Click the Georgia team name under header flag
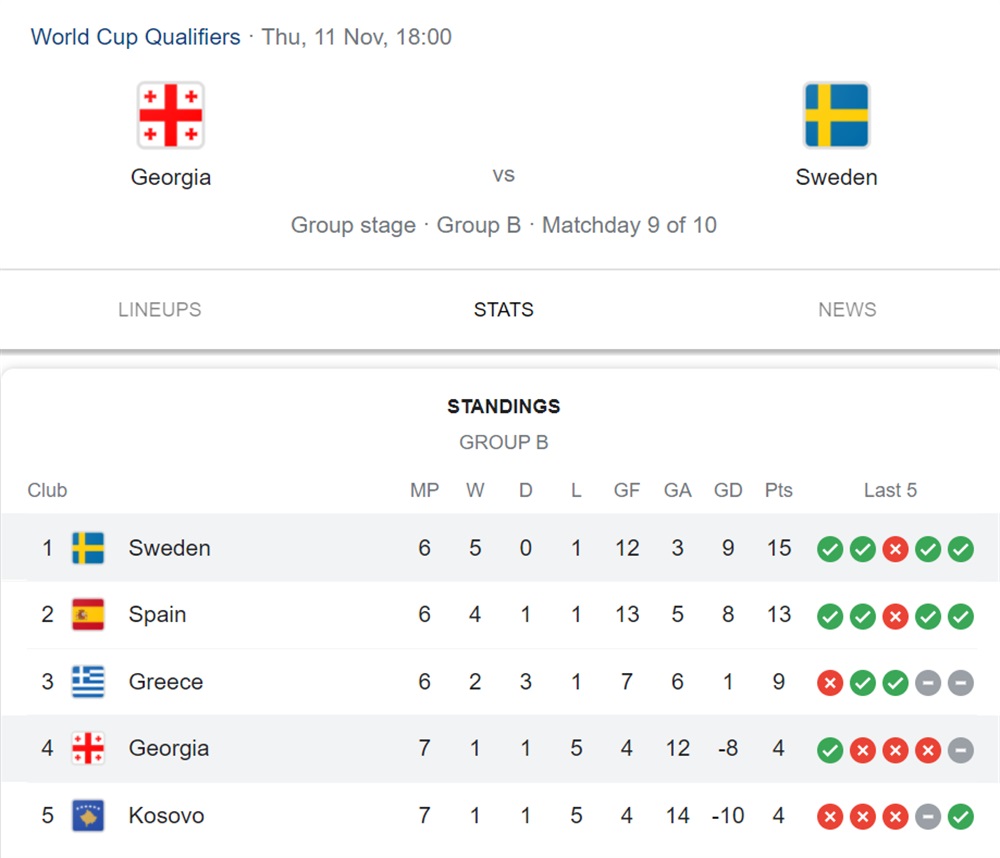 pyautogui.click(x=171, y=177)
